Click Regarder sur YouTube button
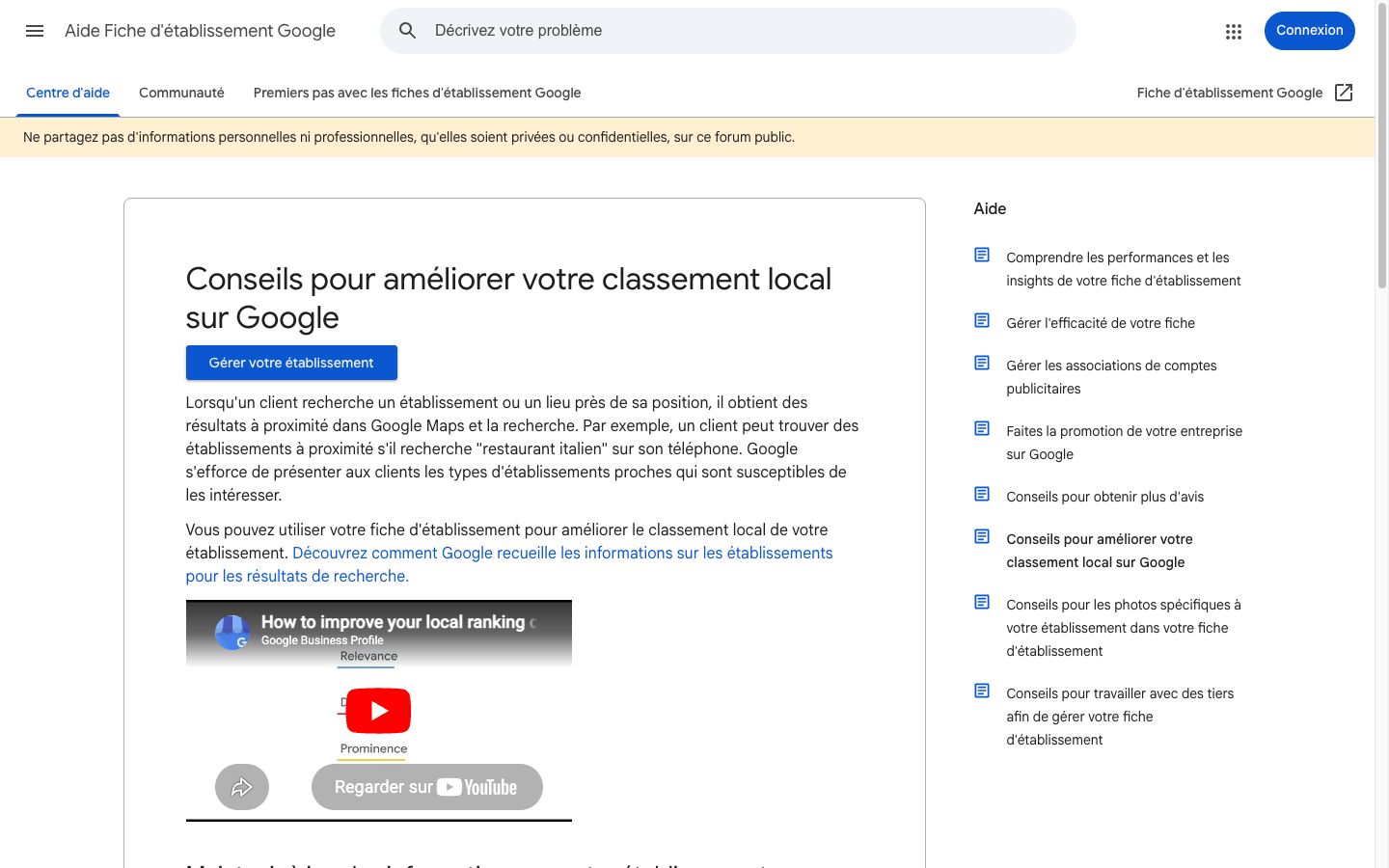1389x868 pixels. coord(426,787)
